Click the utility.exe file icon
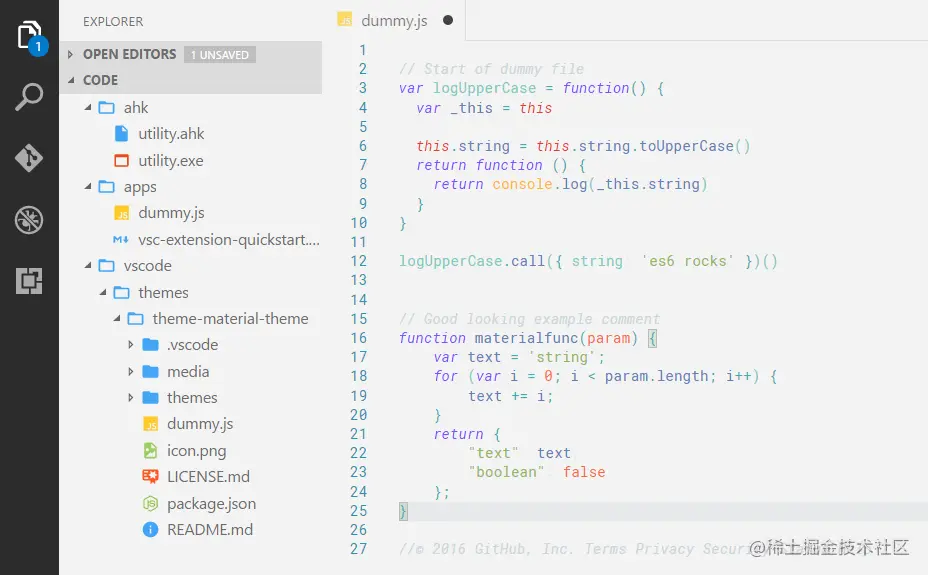 (121, 160)
